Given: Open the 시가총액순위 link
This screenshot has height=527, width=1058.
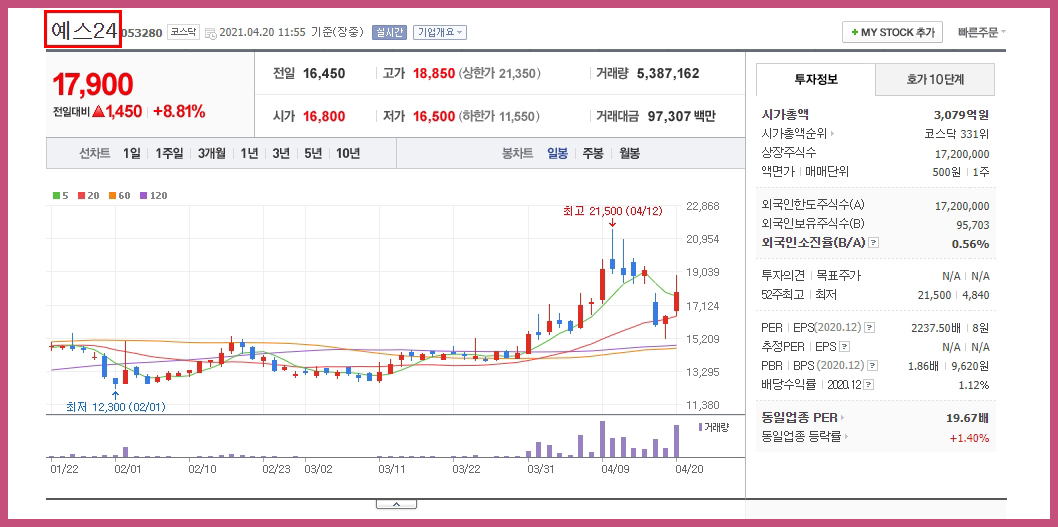Looking at the screenshot, I should click(798, 134).
